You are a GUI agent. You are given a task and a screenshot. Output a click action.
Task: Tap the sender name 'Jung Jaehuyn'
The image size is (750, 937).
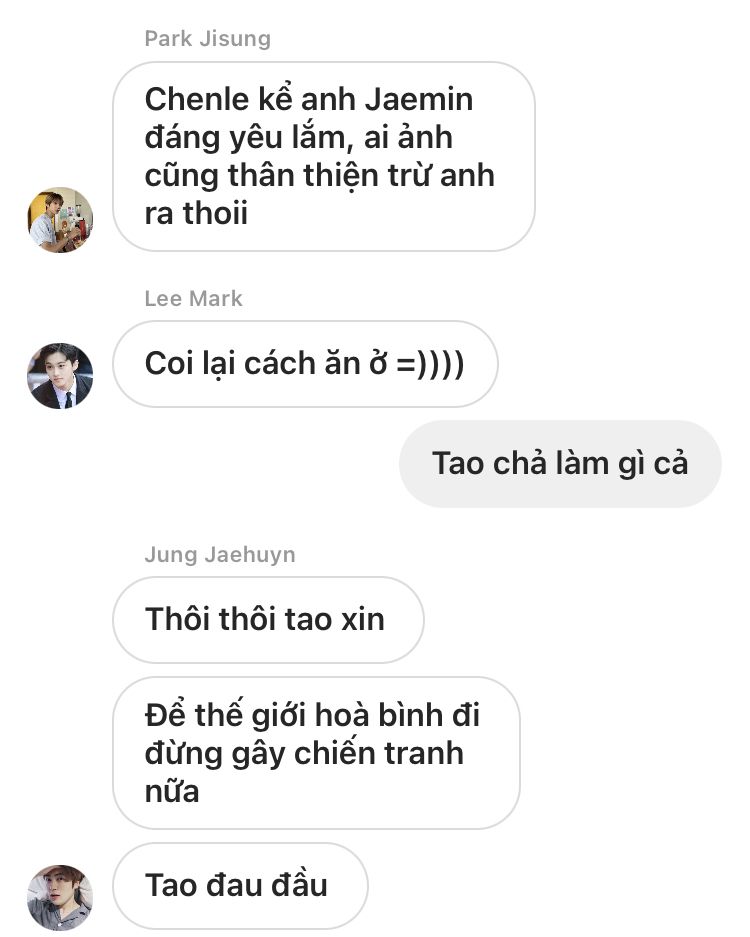click(x=220, y=555)
